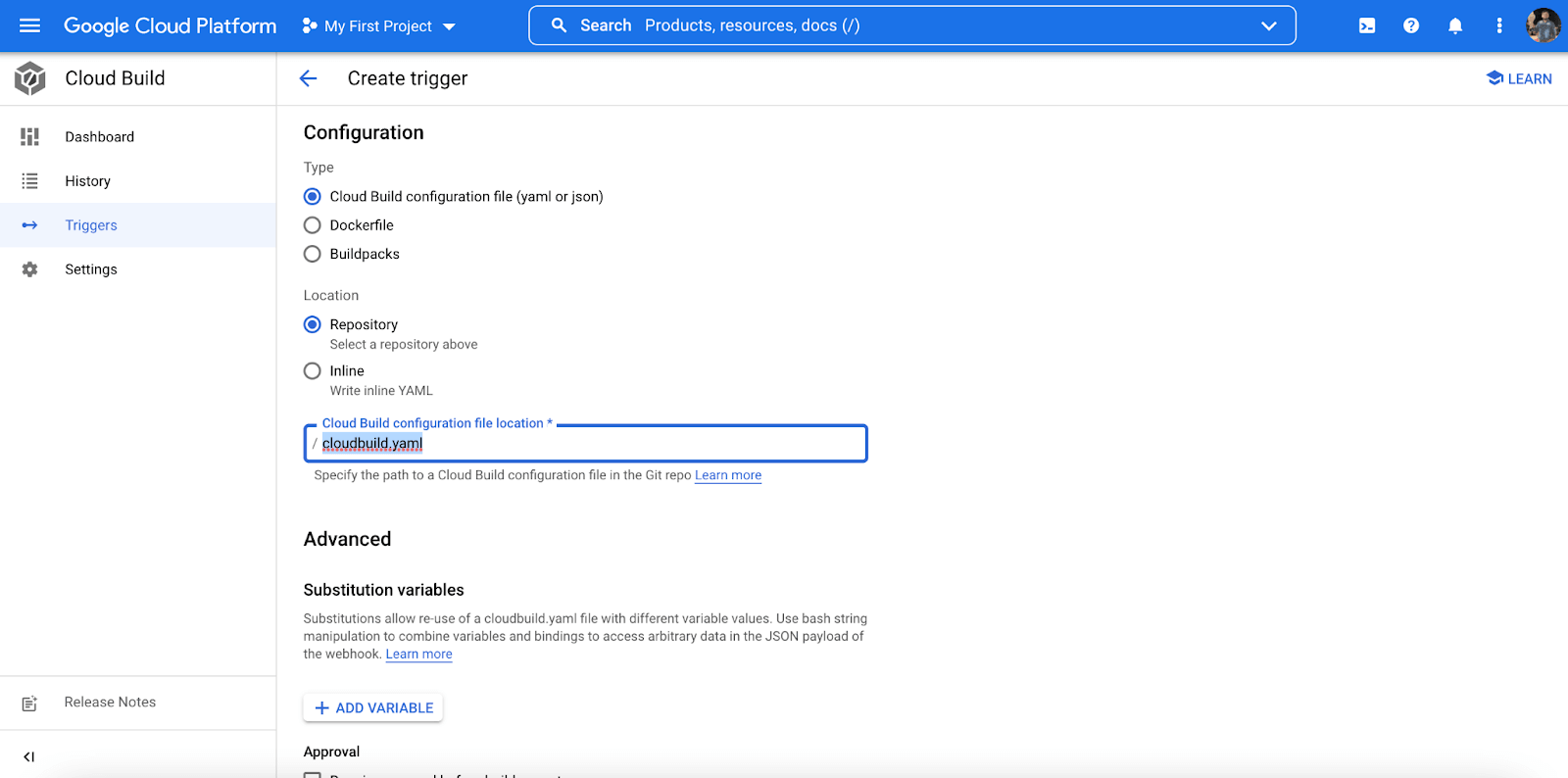Show notifications bell
Screen dimensions: 1568x778
tap(1454, 25)
